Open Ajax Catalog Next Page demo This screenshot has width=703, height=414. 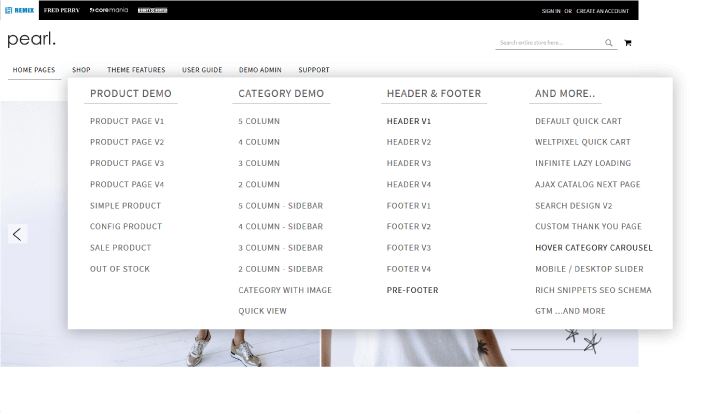[588, 184]
